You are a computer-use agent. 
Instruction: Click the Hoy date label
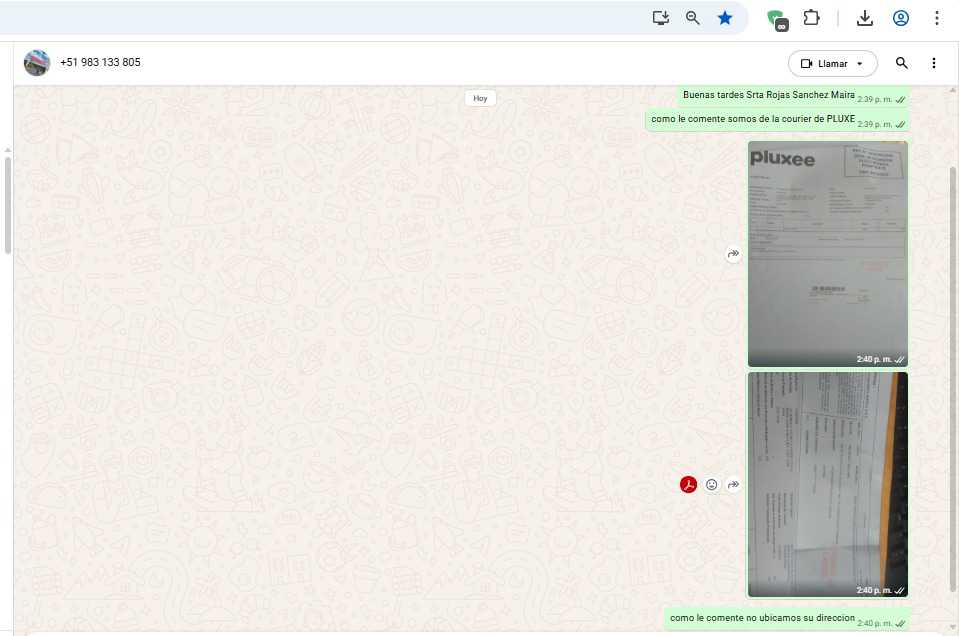480,98
